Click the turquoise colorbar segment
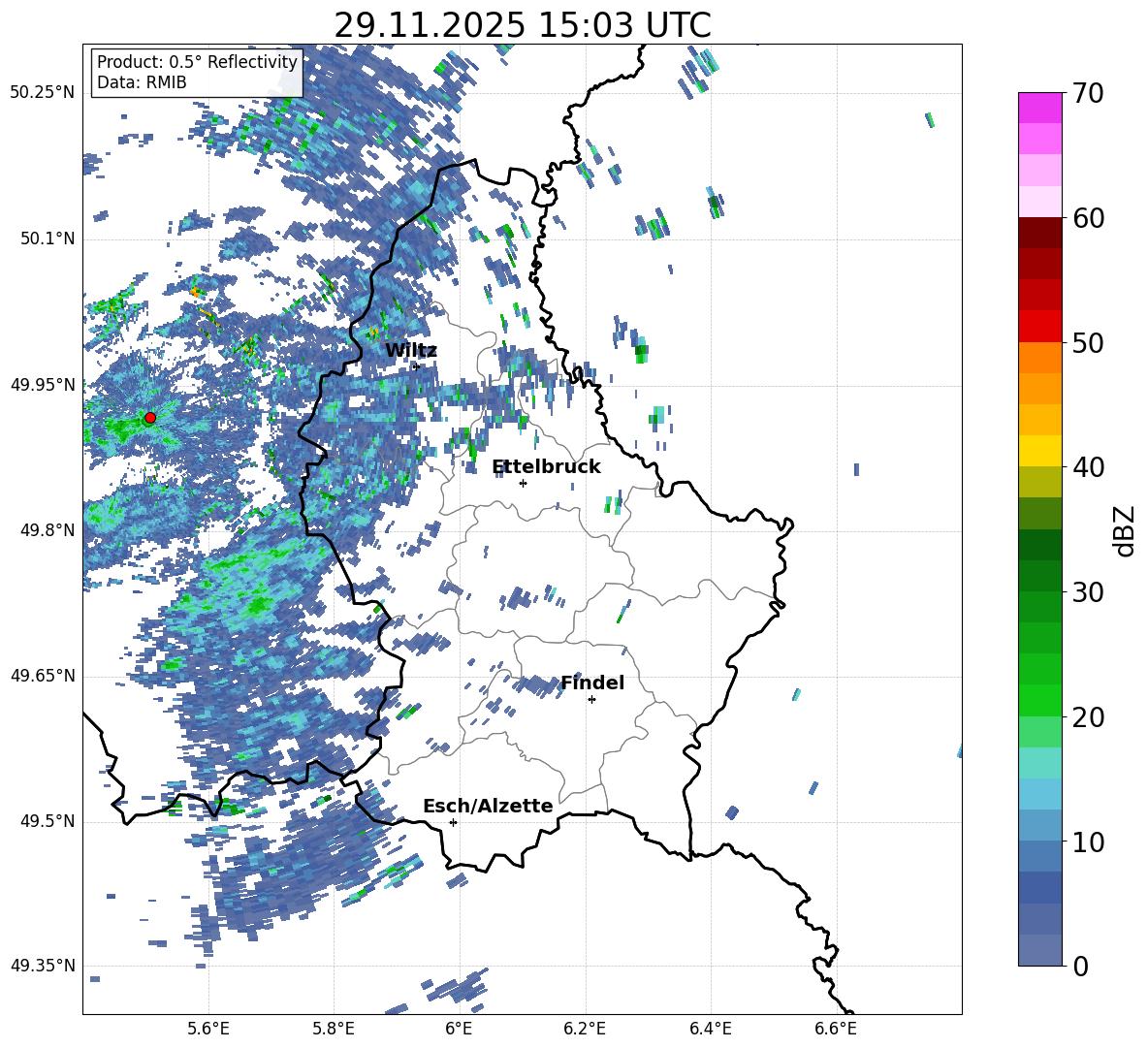The width and height of the screenshot is (1148, 1048). (x=1039, y=763)
